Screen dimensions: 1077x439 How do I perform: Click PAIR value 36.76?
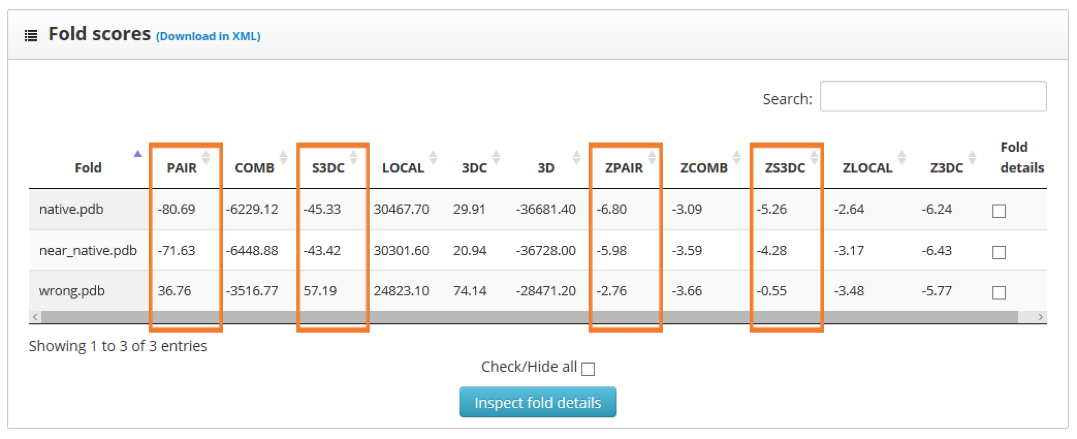(174, 291)
